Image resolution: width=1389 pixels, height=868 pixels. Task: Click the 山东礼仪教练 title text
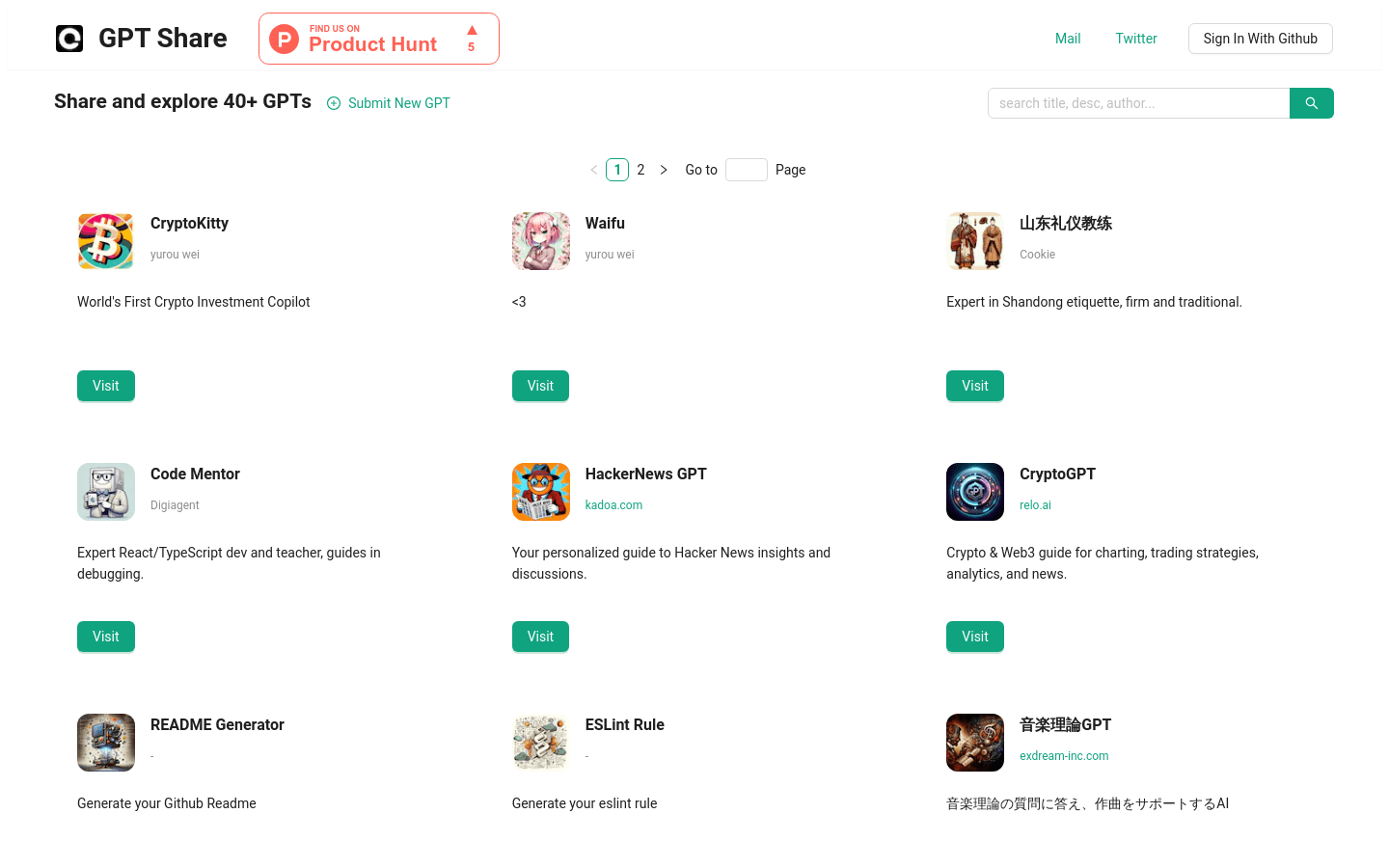pos(1066,224)
